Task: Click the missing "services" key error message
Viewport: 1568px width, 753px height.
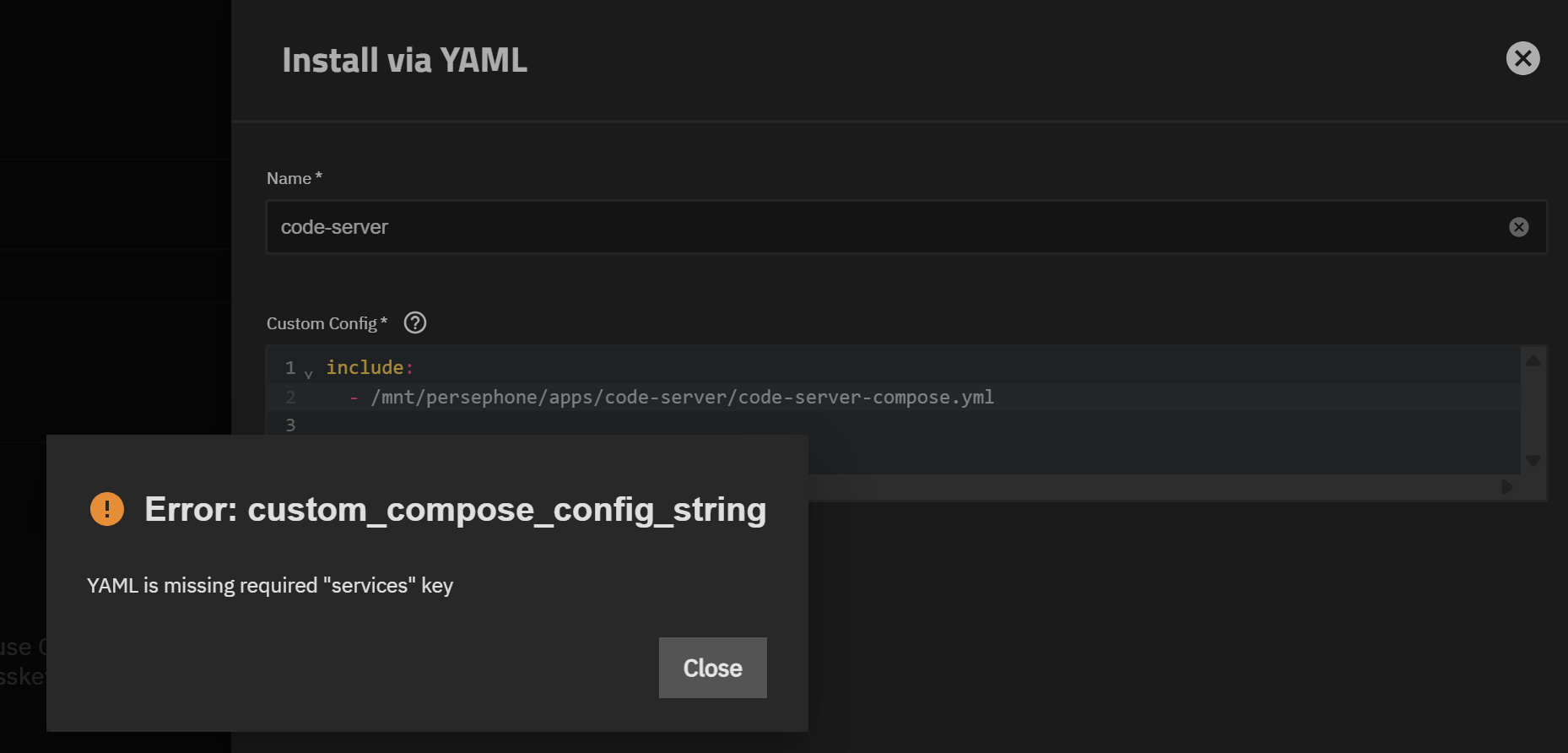Action: [270, 585]
